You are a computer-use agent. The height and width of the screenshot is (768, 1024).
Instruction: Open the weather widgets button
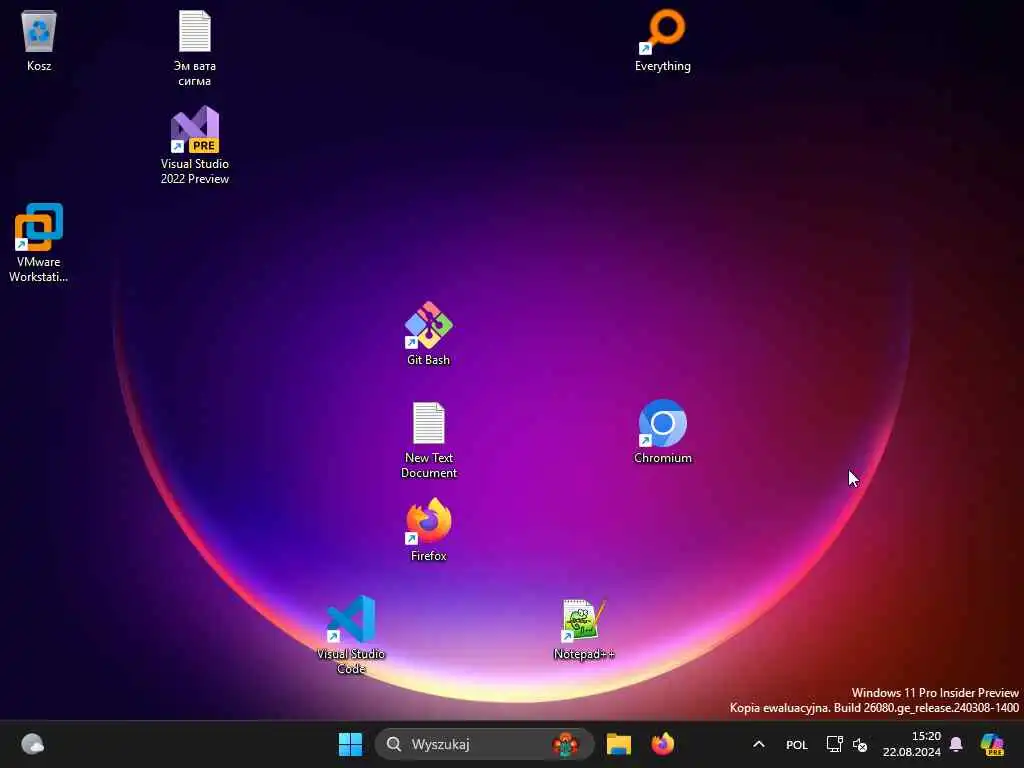point(33,744)
